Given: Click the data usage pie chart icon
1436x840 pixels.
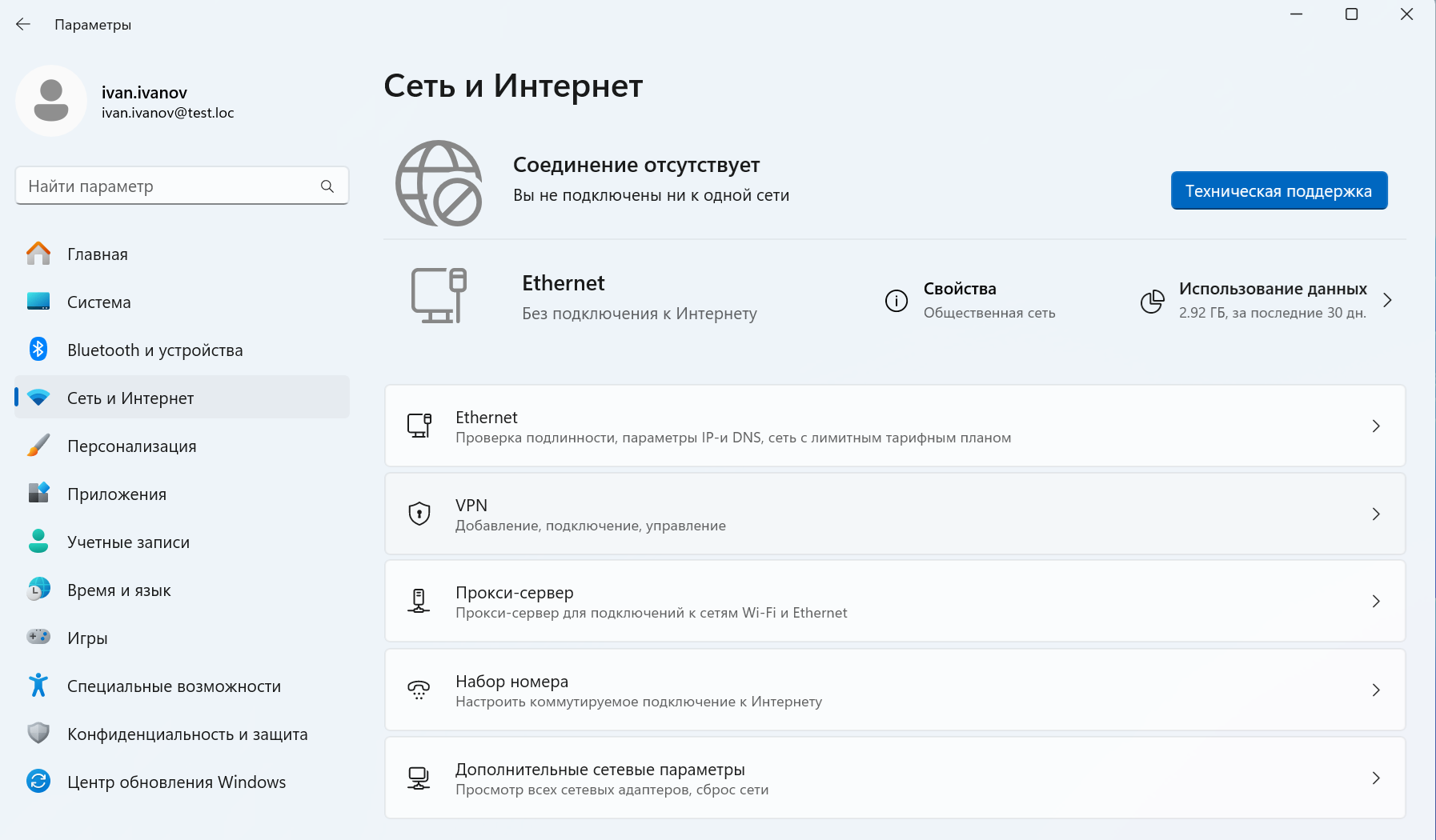Looking at the screenshot, I should [1152, 301].
